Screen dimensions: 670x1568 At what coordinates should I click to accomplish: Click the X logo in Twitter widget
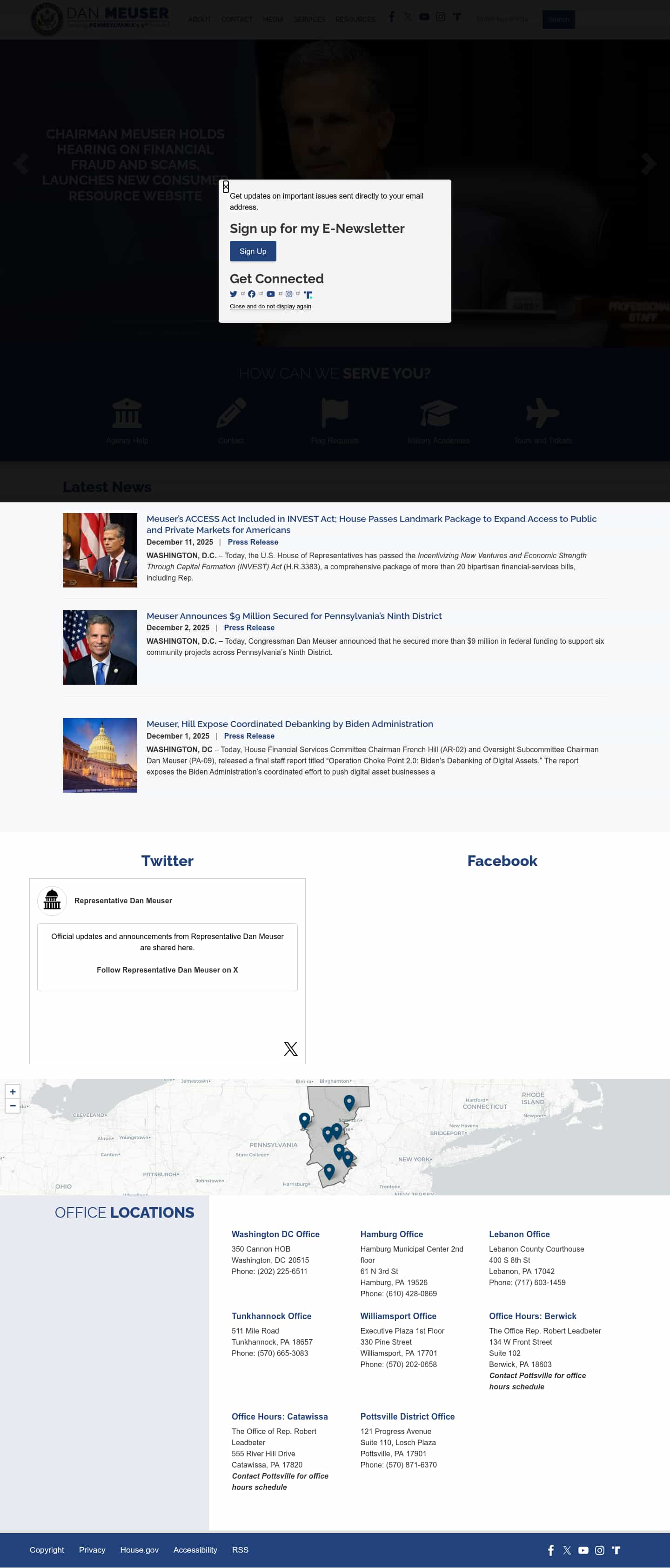click(290, 1048)
